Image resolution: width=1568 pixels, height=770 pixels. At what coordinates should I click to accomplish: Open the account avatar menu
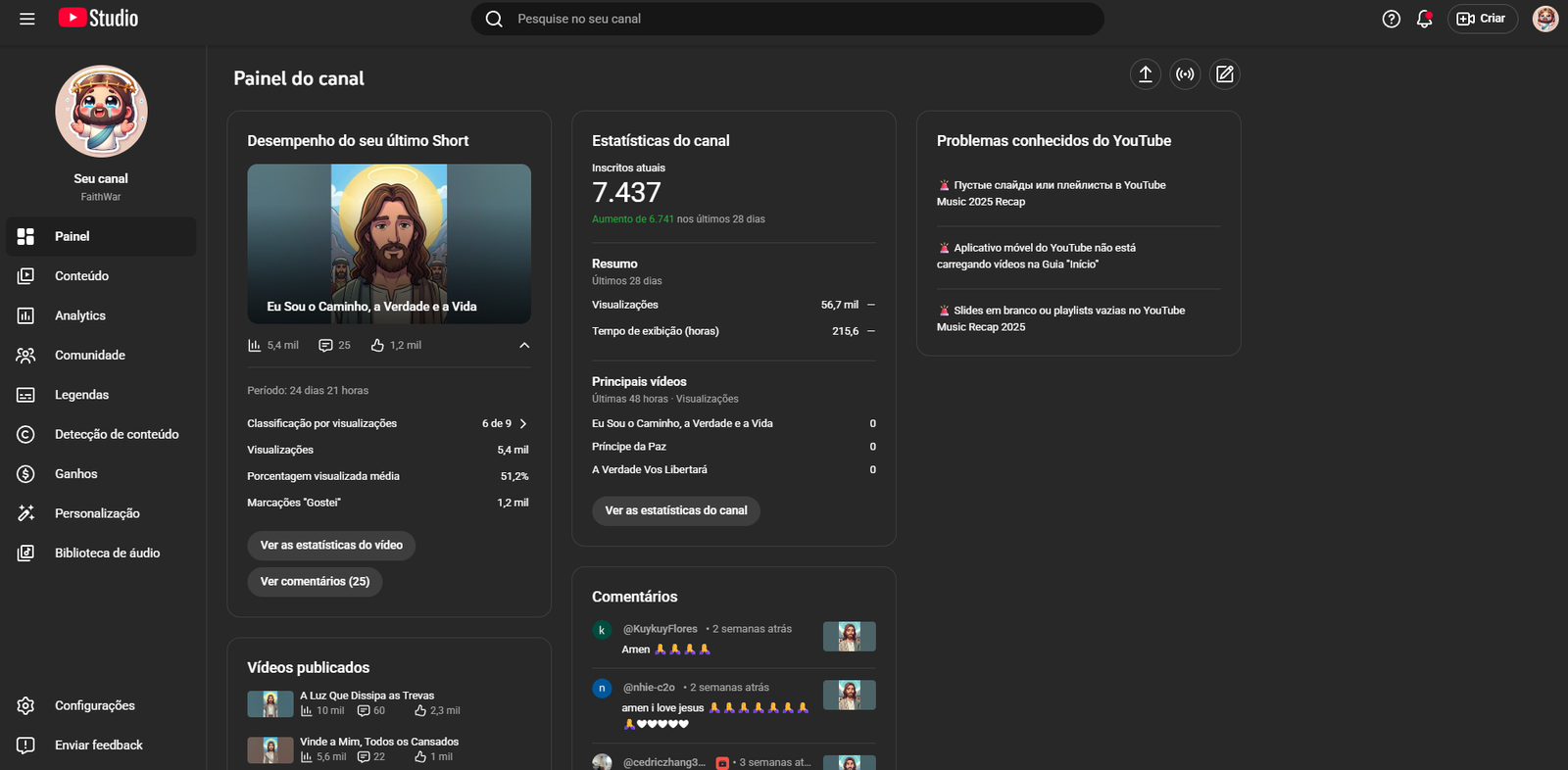(1544, 19)
